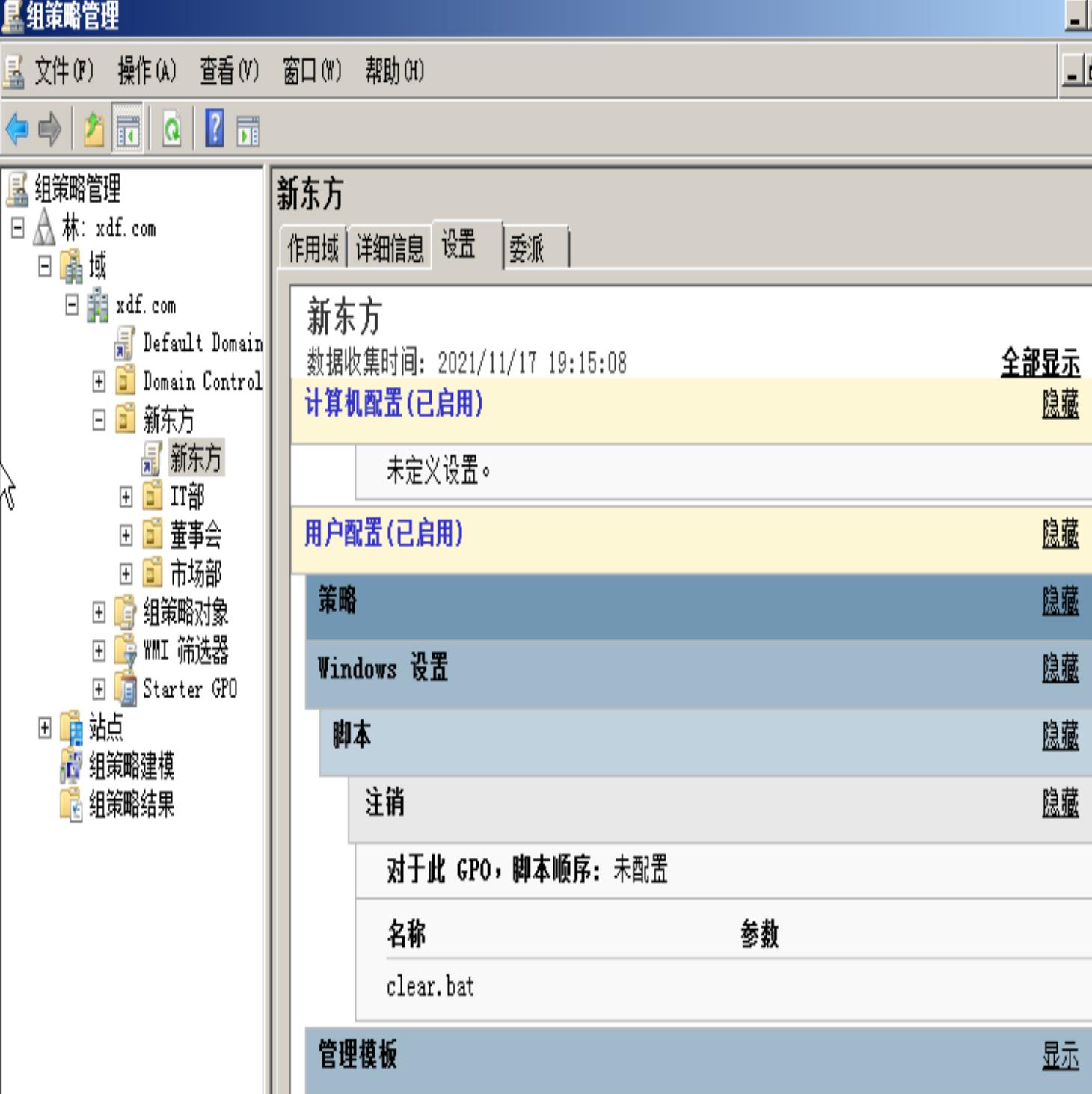Screen dimensions: 1092x1094
Task: Click the 组策略管理 root node icon
Action: pos(17,189)
